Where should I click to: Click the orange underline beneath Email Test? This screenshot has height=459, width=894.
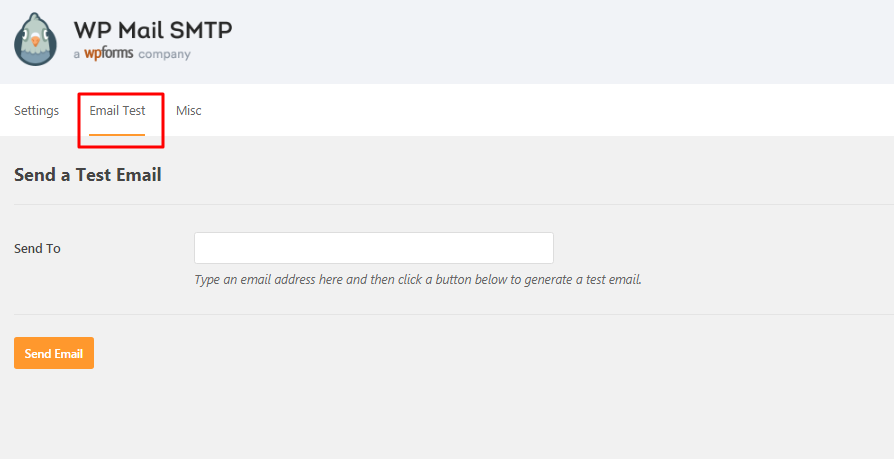click(117, 134)
